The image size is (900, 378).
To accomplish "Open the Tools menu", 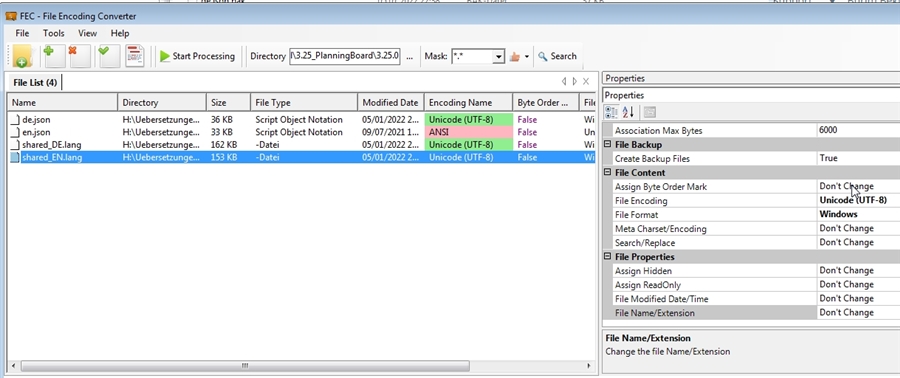I will 53,33.
